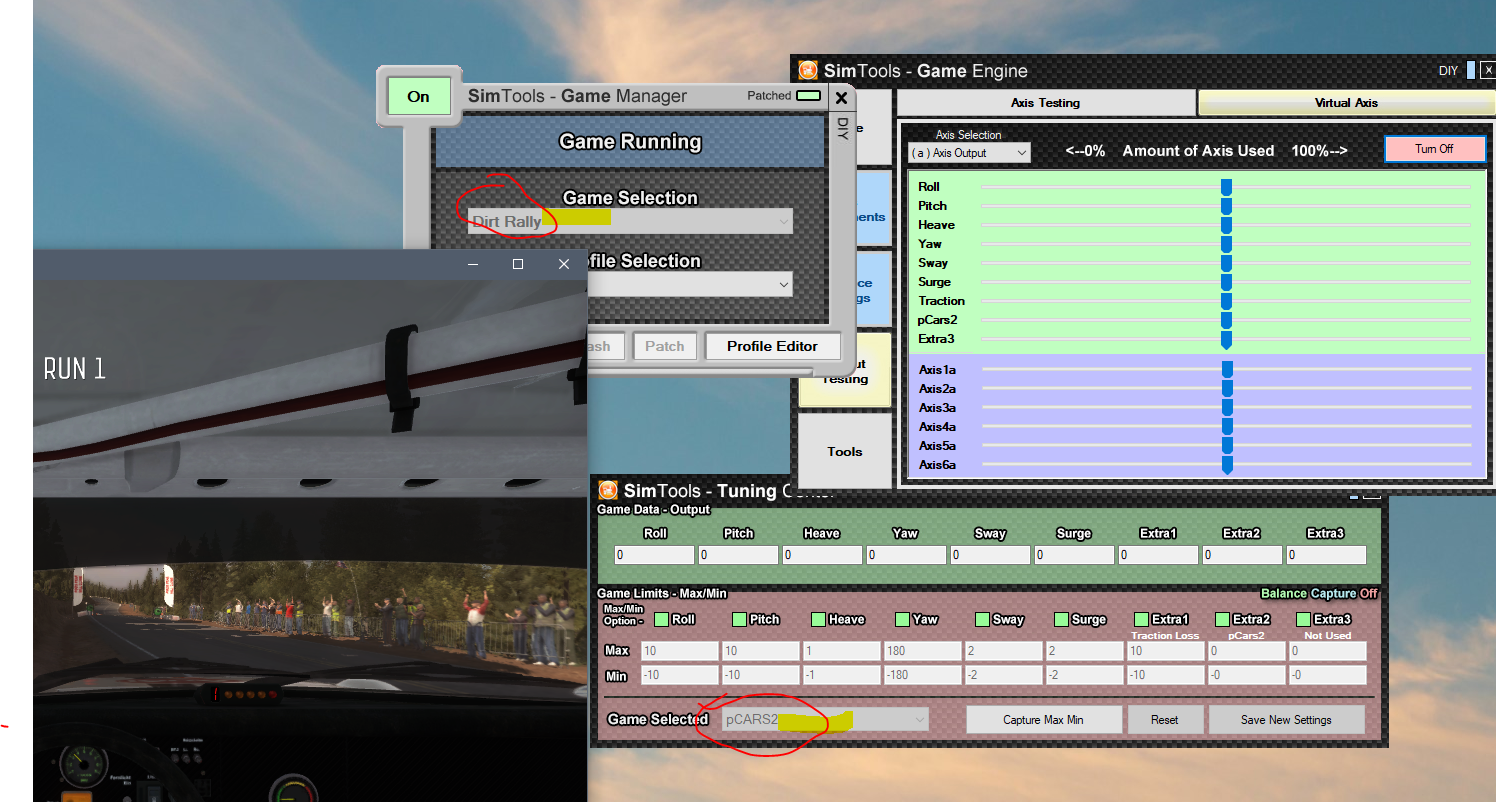1496x802 pixels.
Task: Toggle the Extra1 Traction Loss checkbox
Action: click(1142, 619)
